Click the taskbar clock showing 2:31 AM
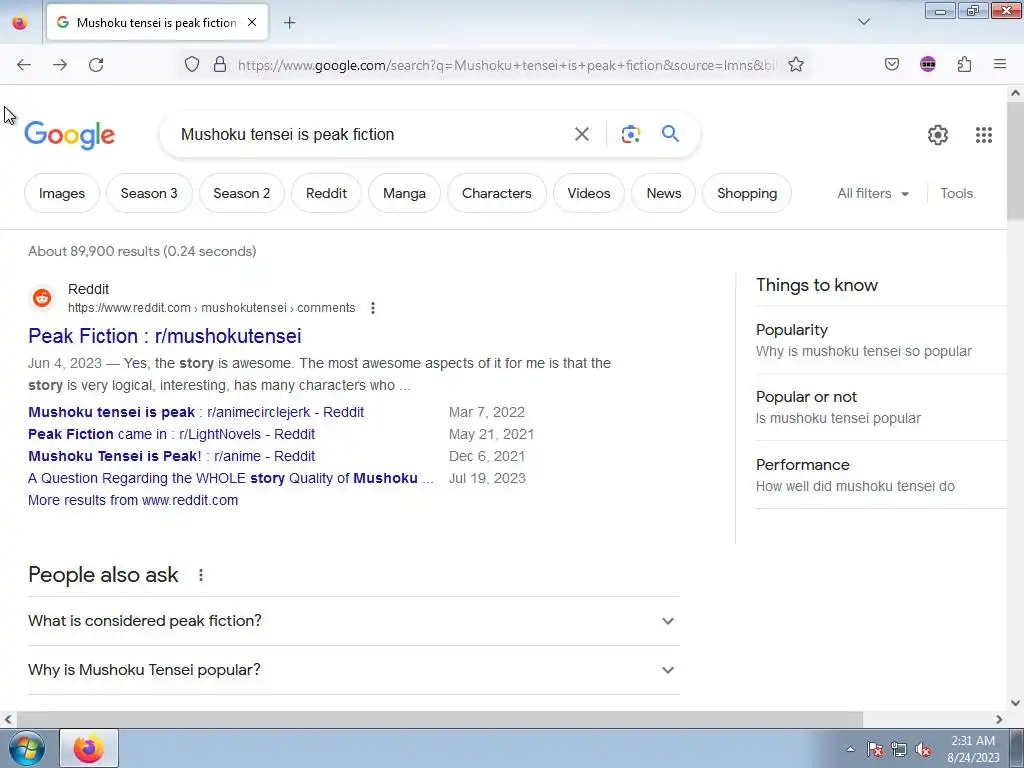This screenshot has width=1024, height=768. pos(973,748)
